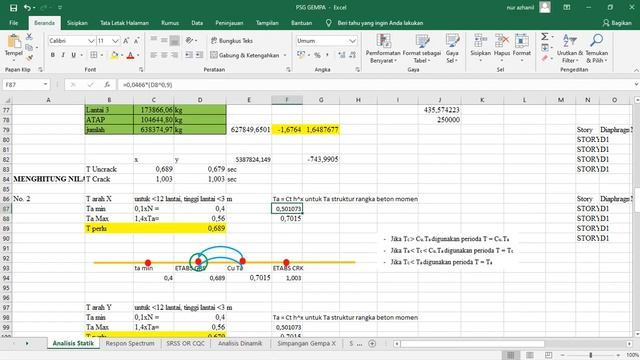Apply accounting number format
Image resolution: width=640 pixels, height=360 pixels.
pos(301,55)
